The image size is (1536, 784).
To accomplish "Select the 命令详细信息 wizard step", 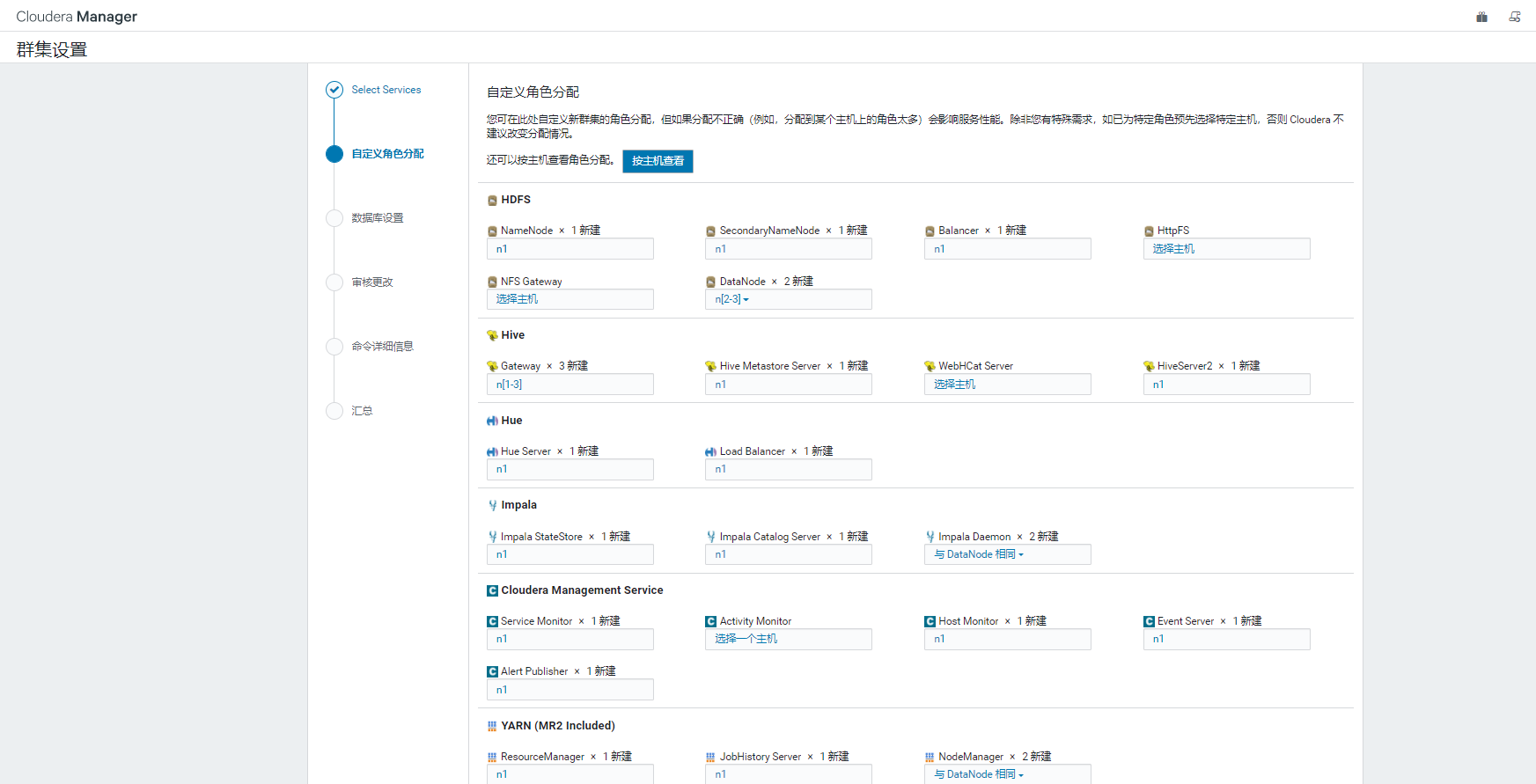I will click(x=383, y=347).
